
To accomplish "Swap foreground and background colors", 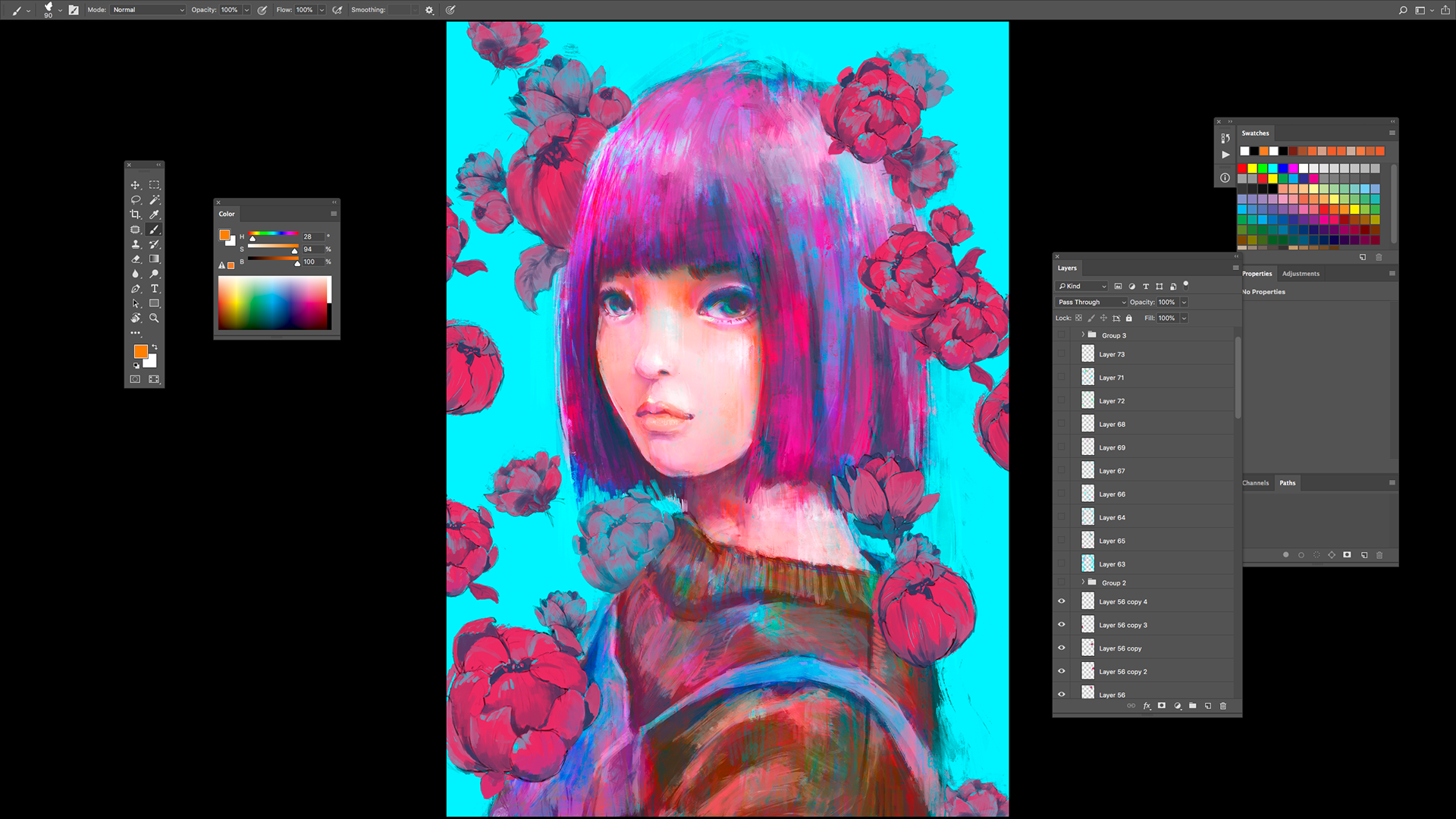I will pos(155,347).
